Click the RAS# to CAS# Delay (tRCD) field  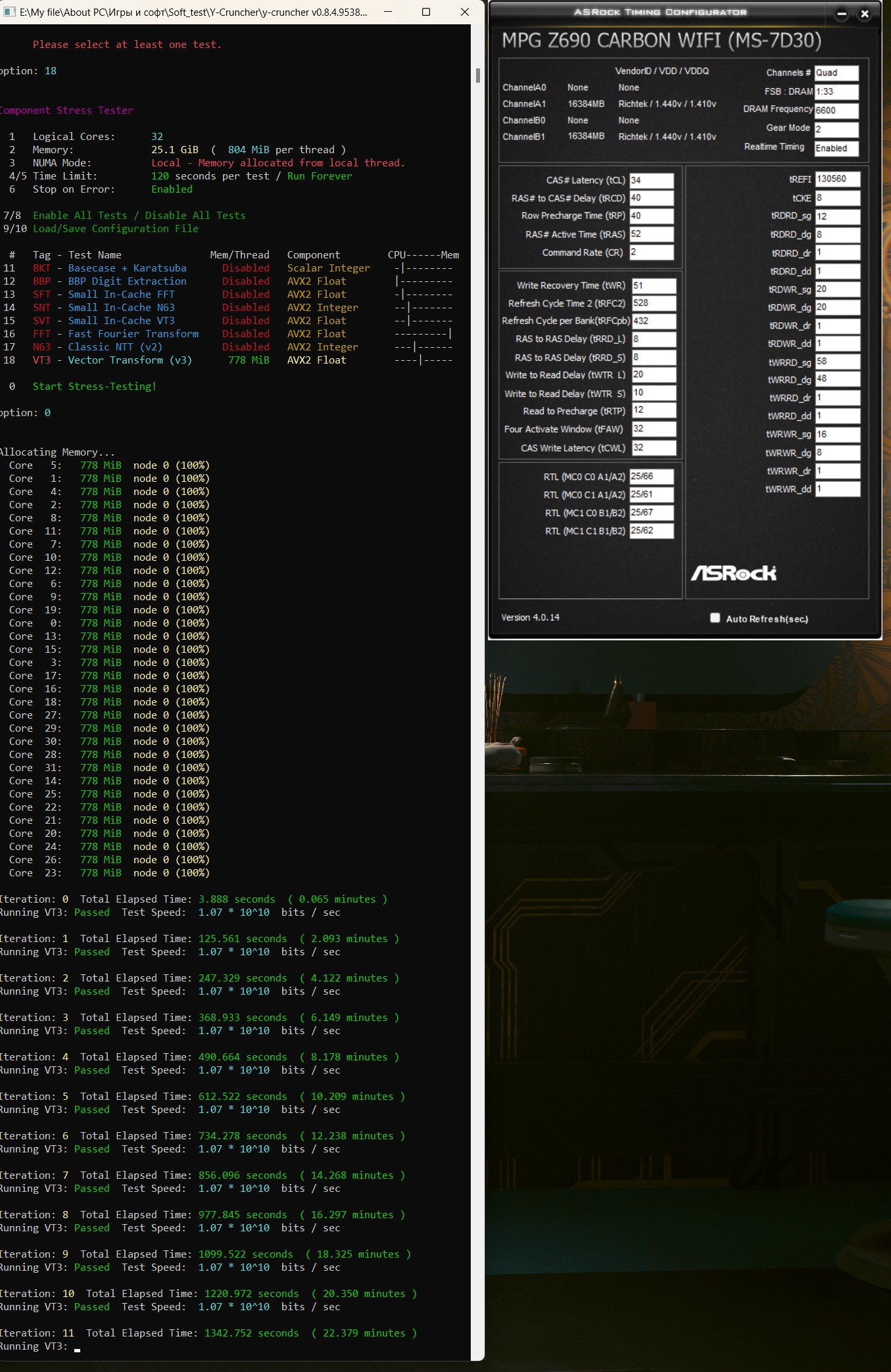coord(652,198)
